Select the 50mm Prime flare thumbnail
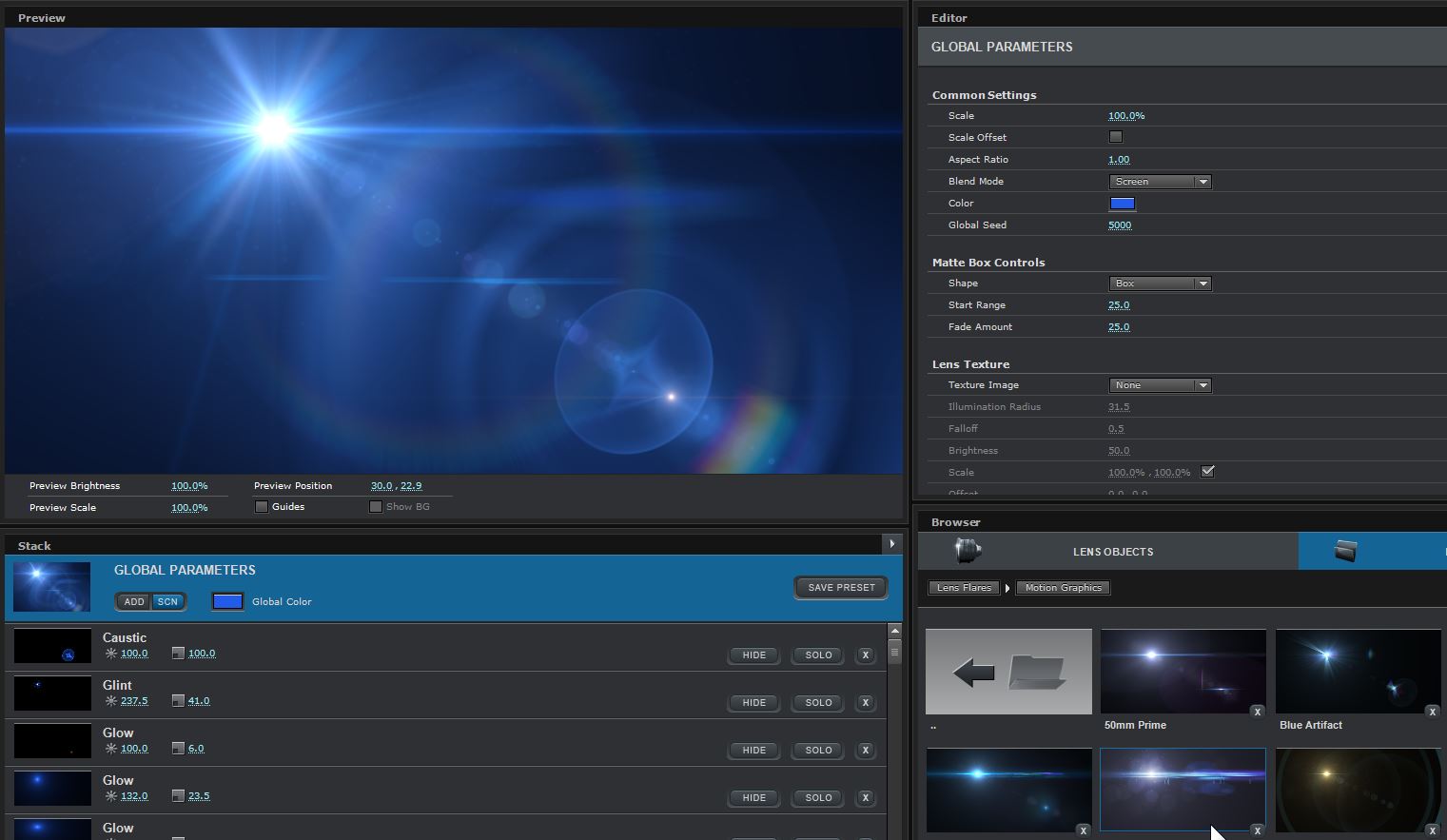1447x840 pixels. click(1183, 672)
